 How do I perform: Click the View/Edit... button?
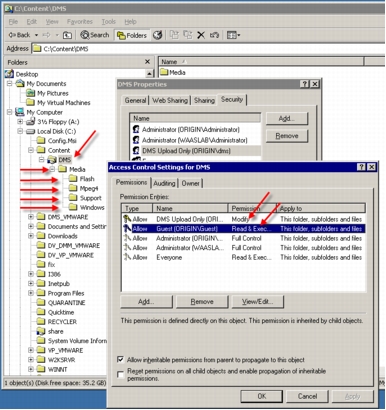coord(257,302)
